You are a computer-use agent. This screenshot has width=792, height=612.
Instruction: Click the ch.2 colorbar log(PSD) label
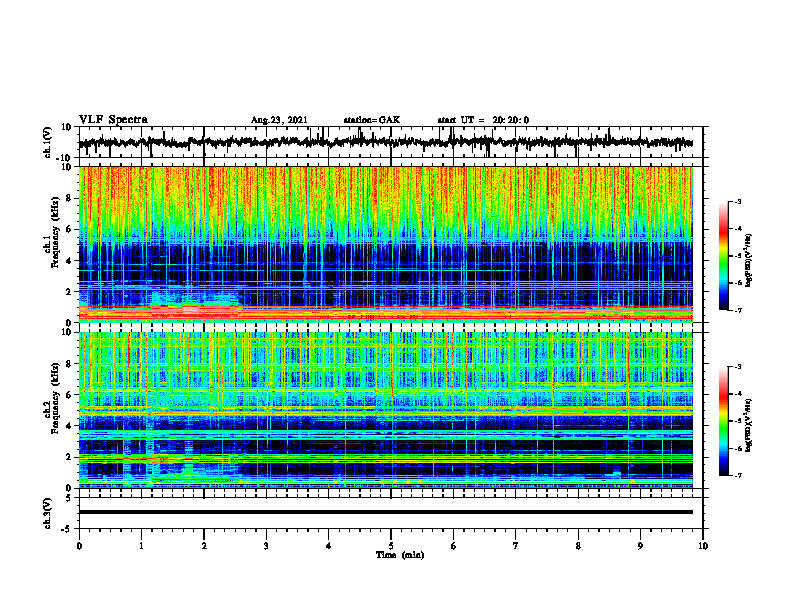click(749, 425)
